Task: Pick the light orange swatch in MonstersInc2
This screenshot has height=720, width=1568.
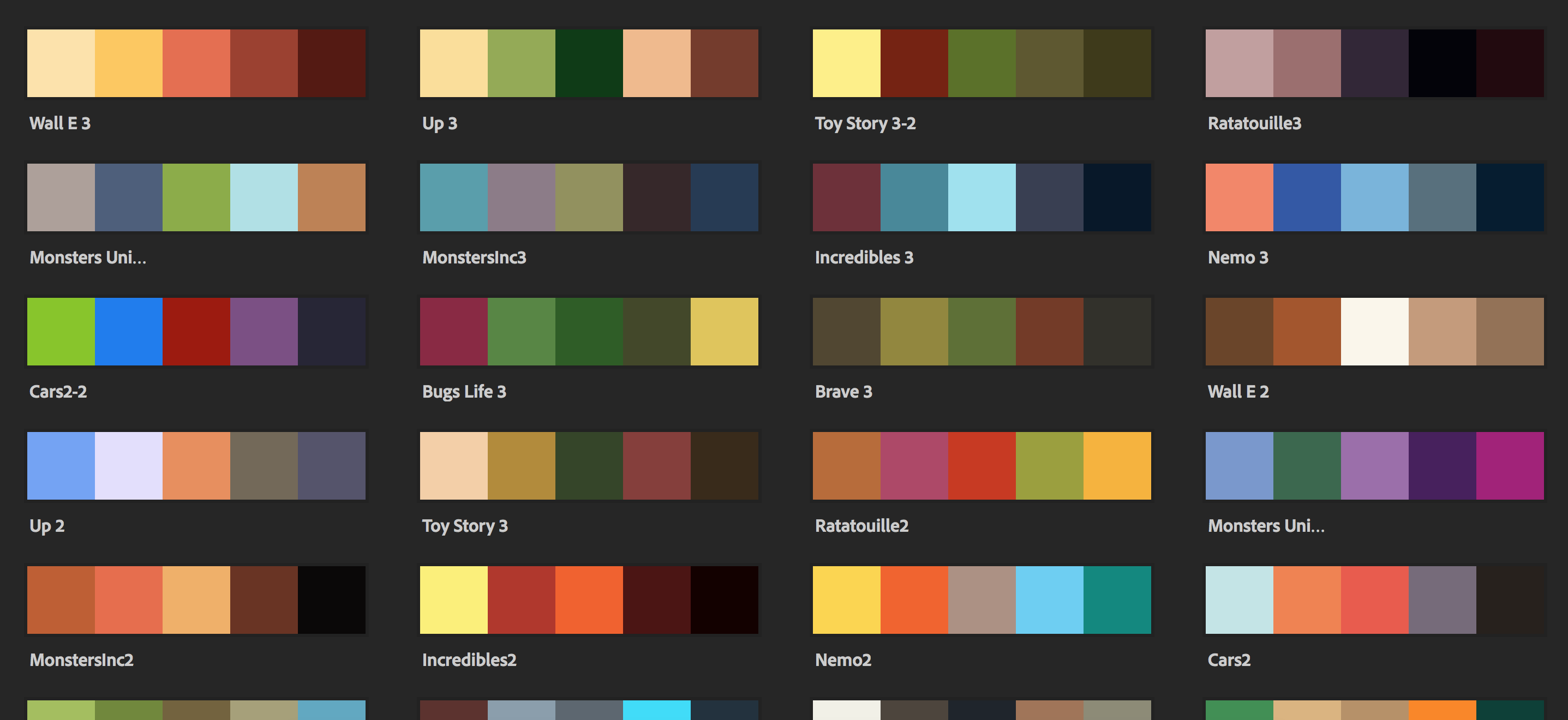Action: click(x=196, y=600)
